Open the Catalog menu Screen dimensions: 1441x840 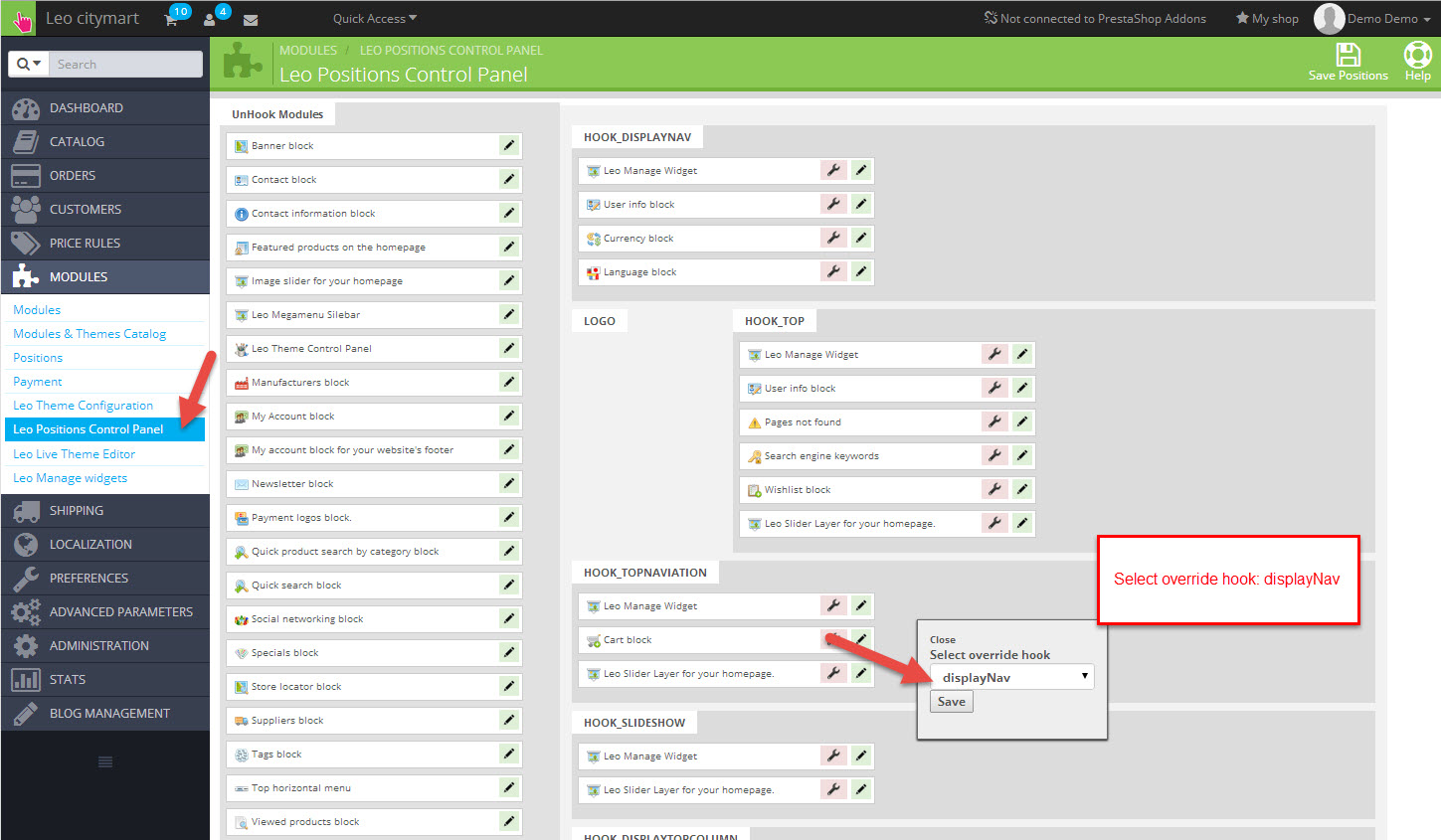point(105,142)
